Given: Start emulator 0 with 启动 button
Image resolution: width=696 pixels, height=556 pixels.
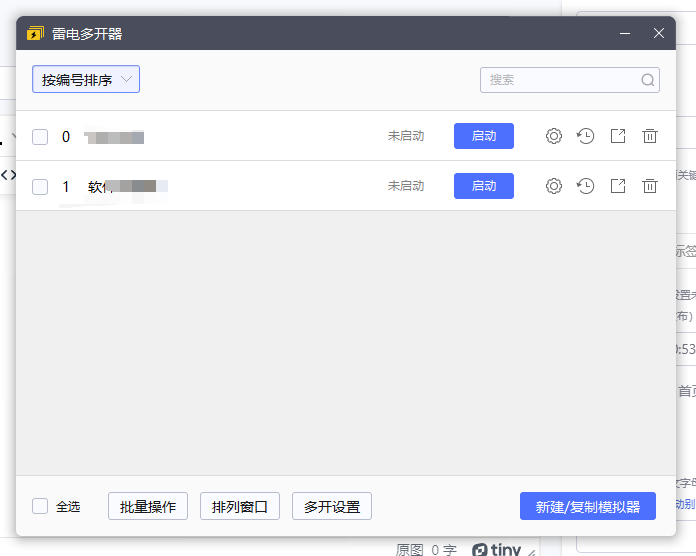Looking at the screenshot, I should (484, 136).
